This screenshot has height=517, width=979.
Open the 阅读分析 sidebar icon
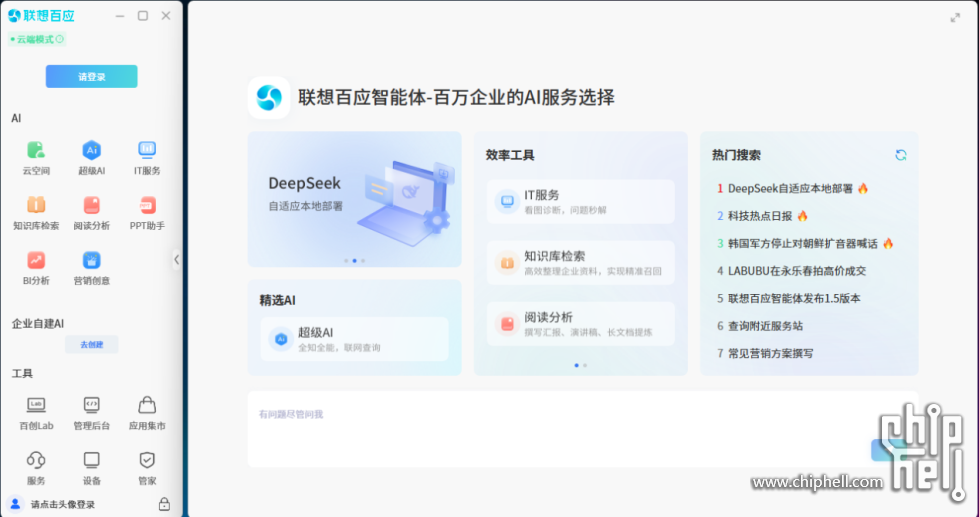coord(92,205)
